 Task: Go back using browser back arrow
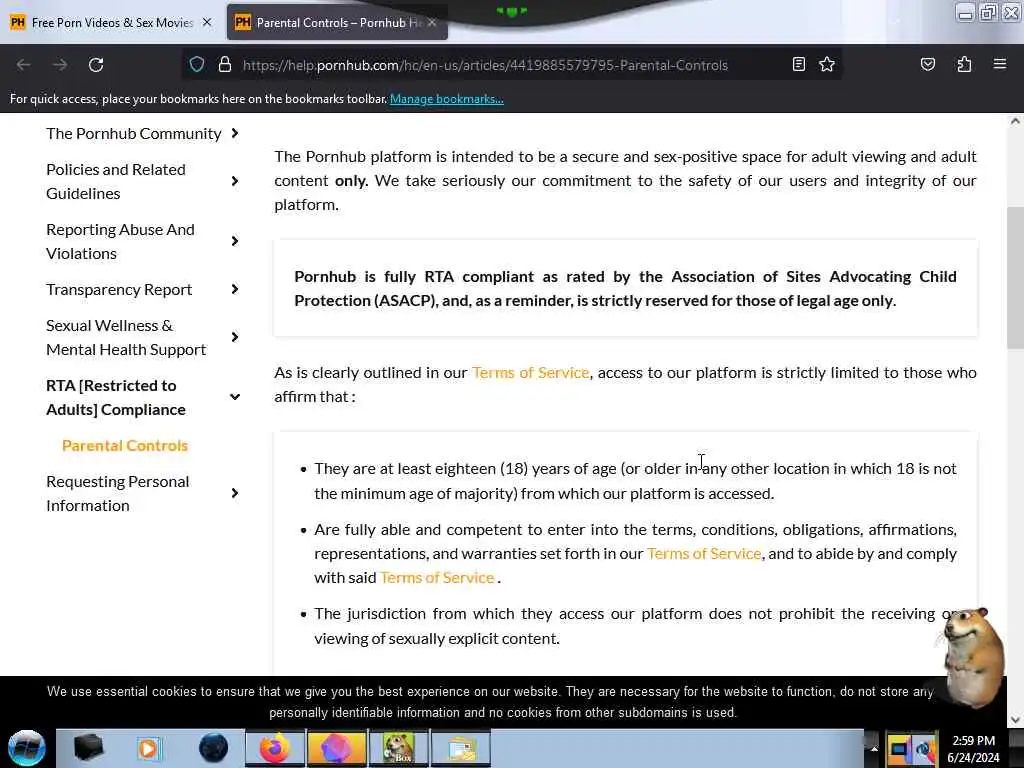tap(24, 65)
